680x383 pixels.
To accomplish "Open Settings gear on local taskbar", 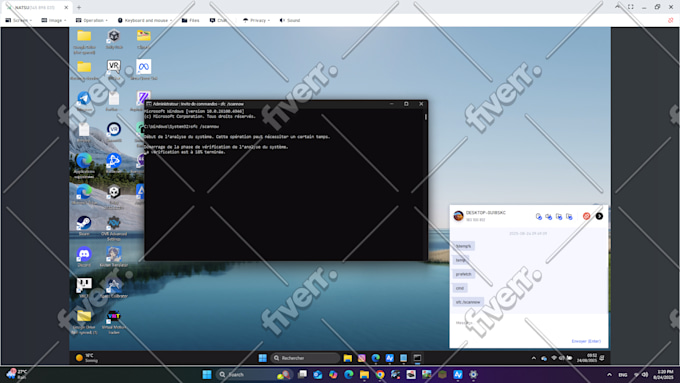I will pyautogui.click(x=473, y=374).
